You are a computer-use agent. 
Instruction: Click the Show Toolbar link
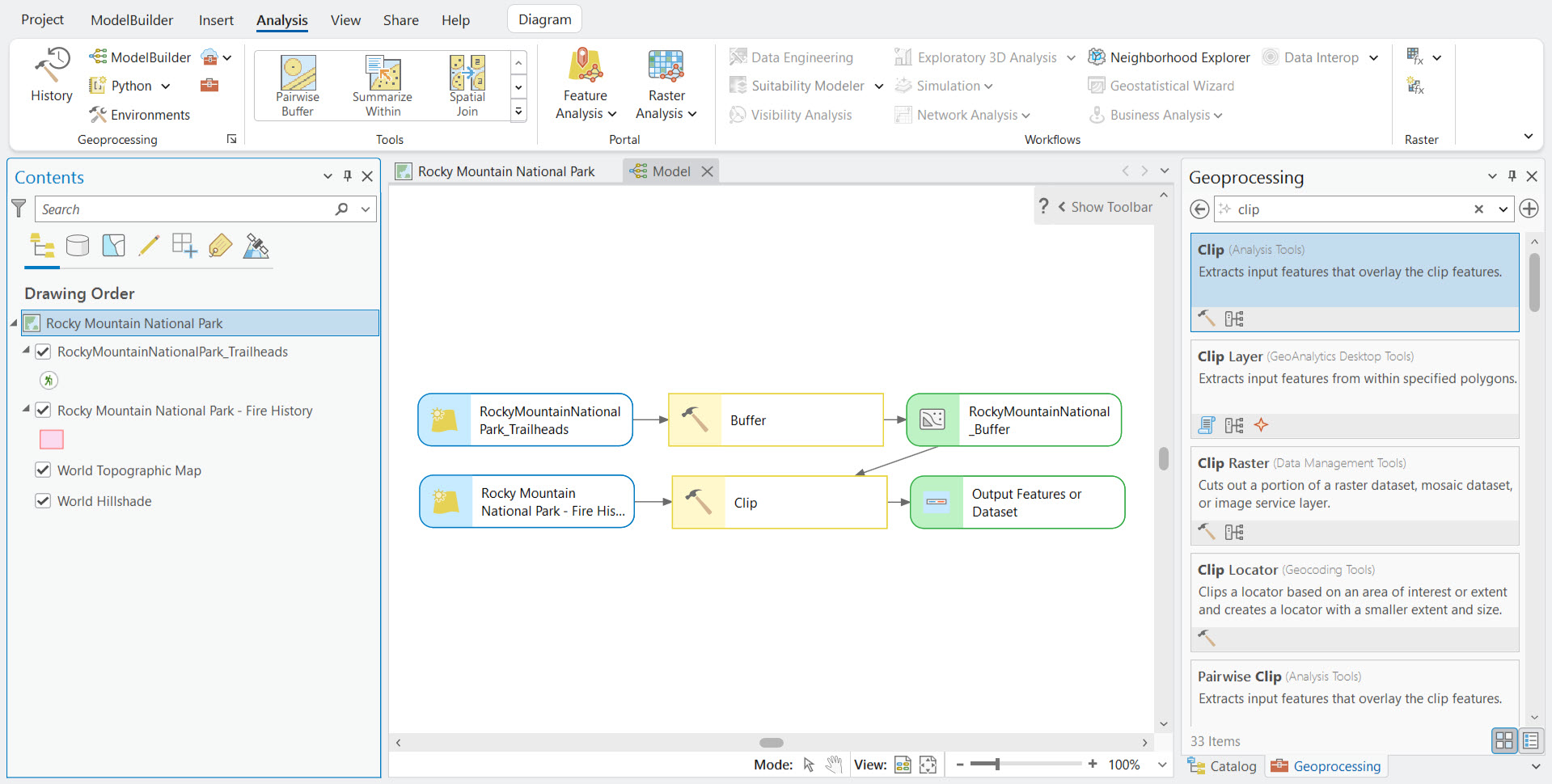tap(1111, 206)
